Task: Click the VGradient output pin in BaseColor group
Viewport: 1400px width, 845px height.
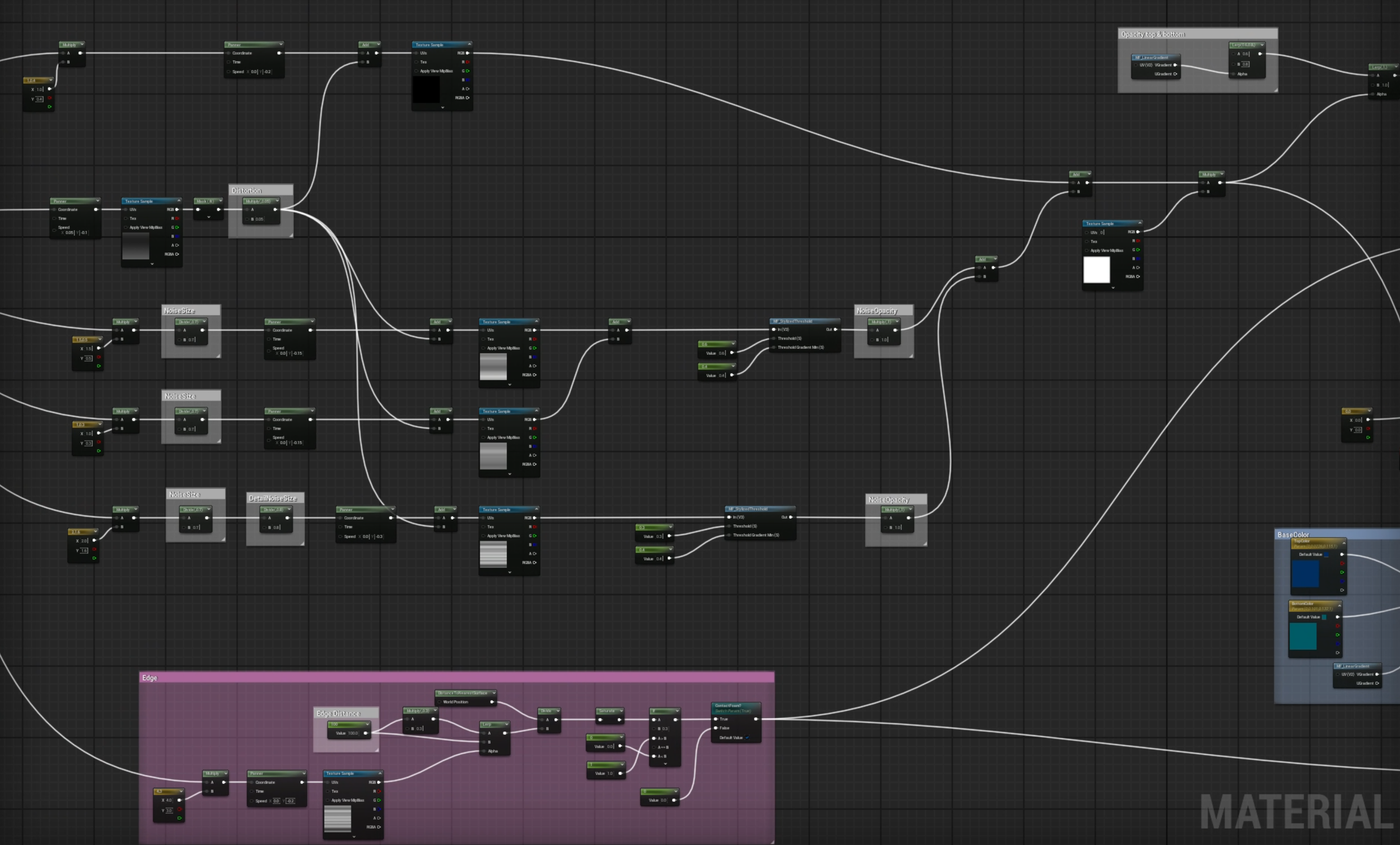Action: pyautogui.click(x=1376, y=675)
